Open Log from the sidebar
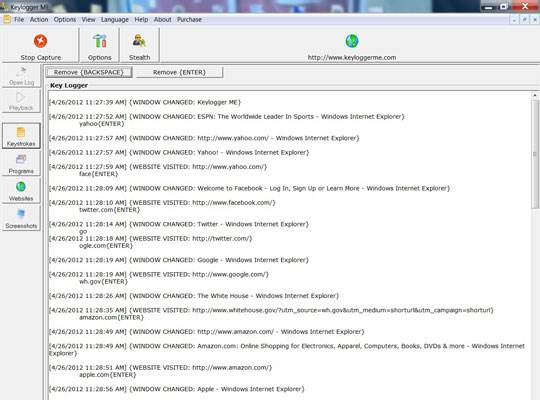 (21, 76)
